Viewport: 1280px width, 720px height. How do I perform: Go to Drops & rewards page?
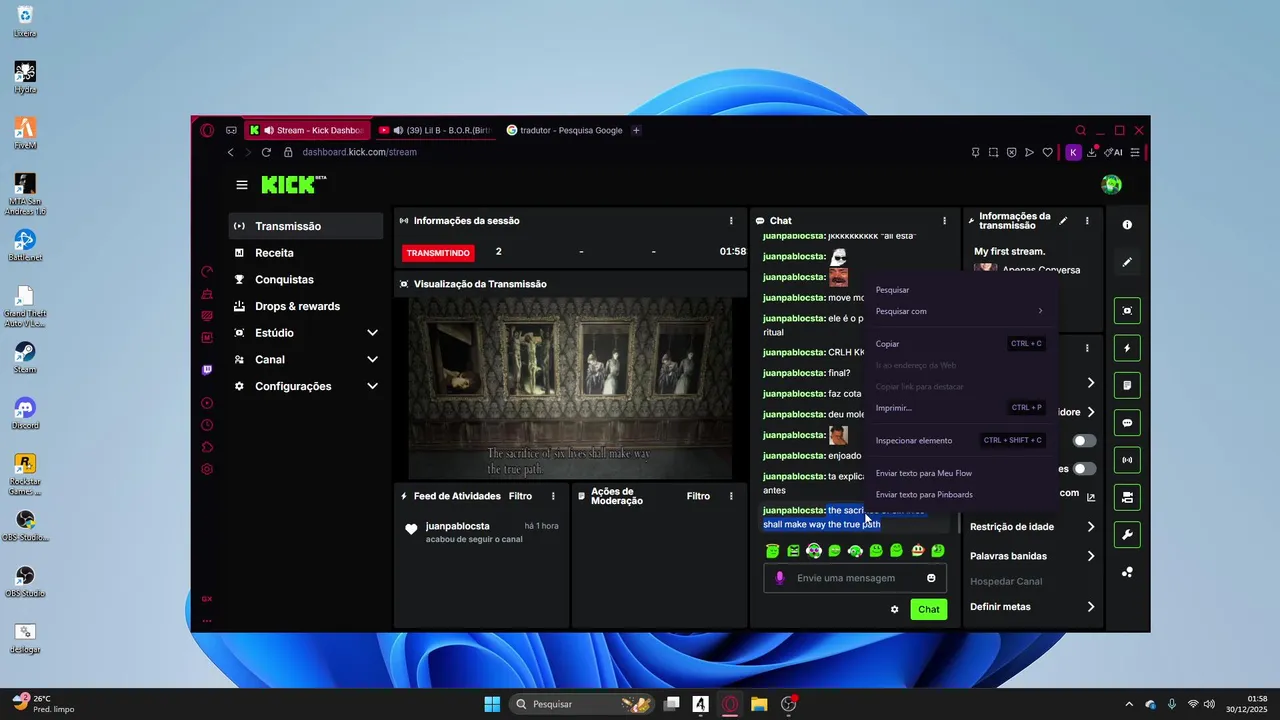click(306, 306)
